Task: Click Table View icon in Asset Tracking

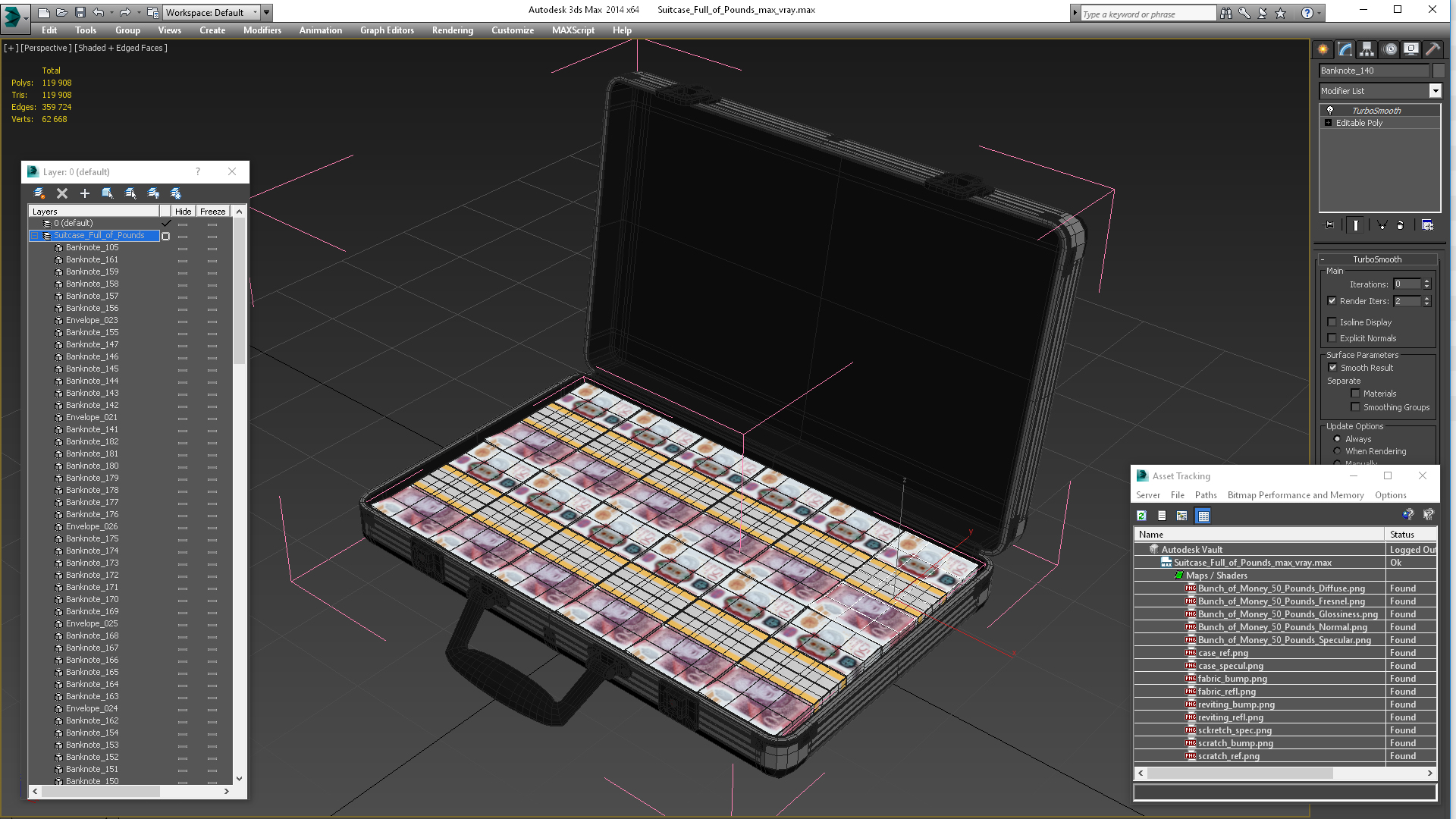Action: coord(1203,516)
